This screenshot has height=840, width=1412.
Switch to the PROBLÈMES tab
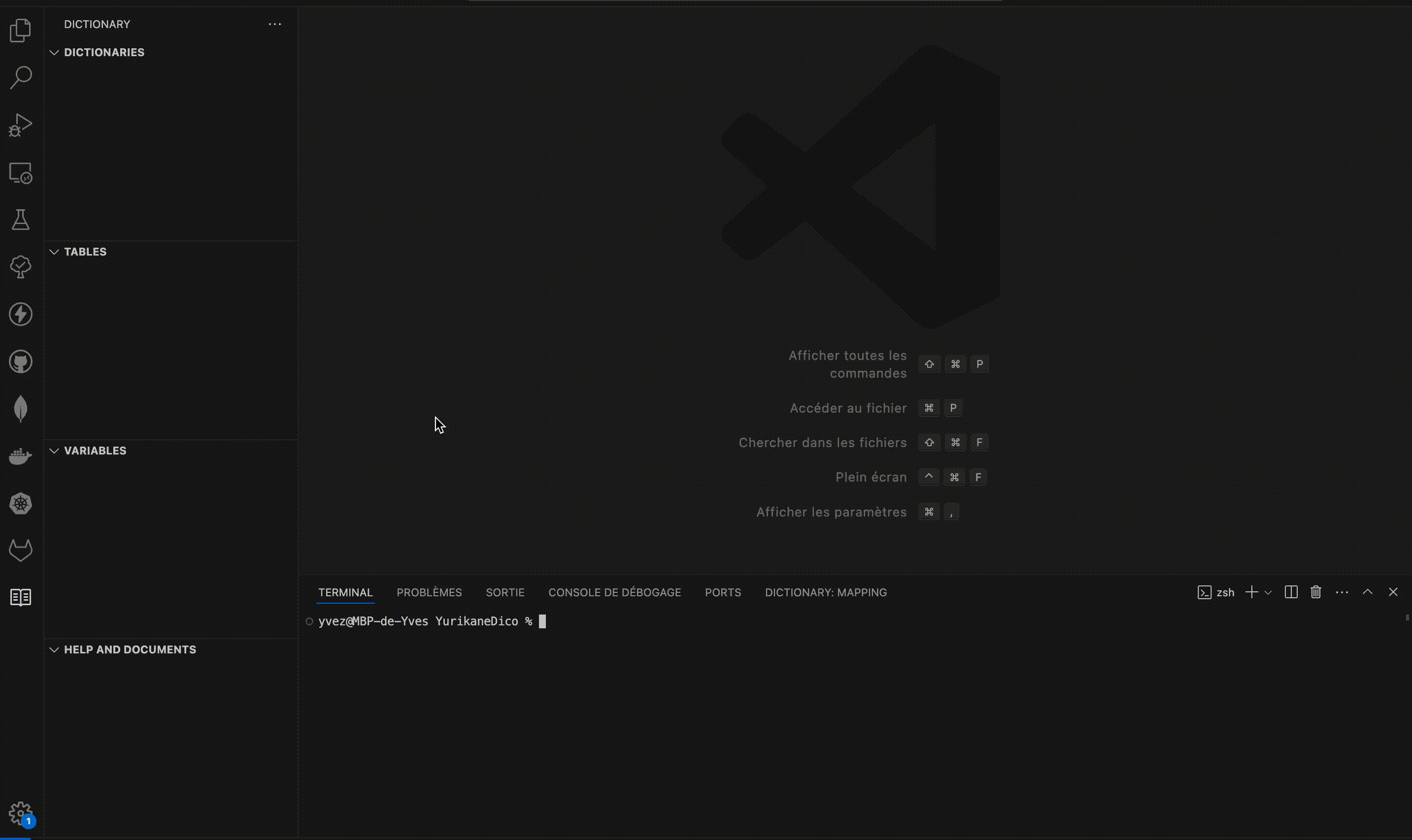pos(429,593)
